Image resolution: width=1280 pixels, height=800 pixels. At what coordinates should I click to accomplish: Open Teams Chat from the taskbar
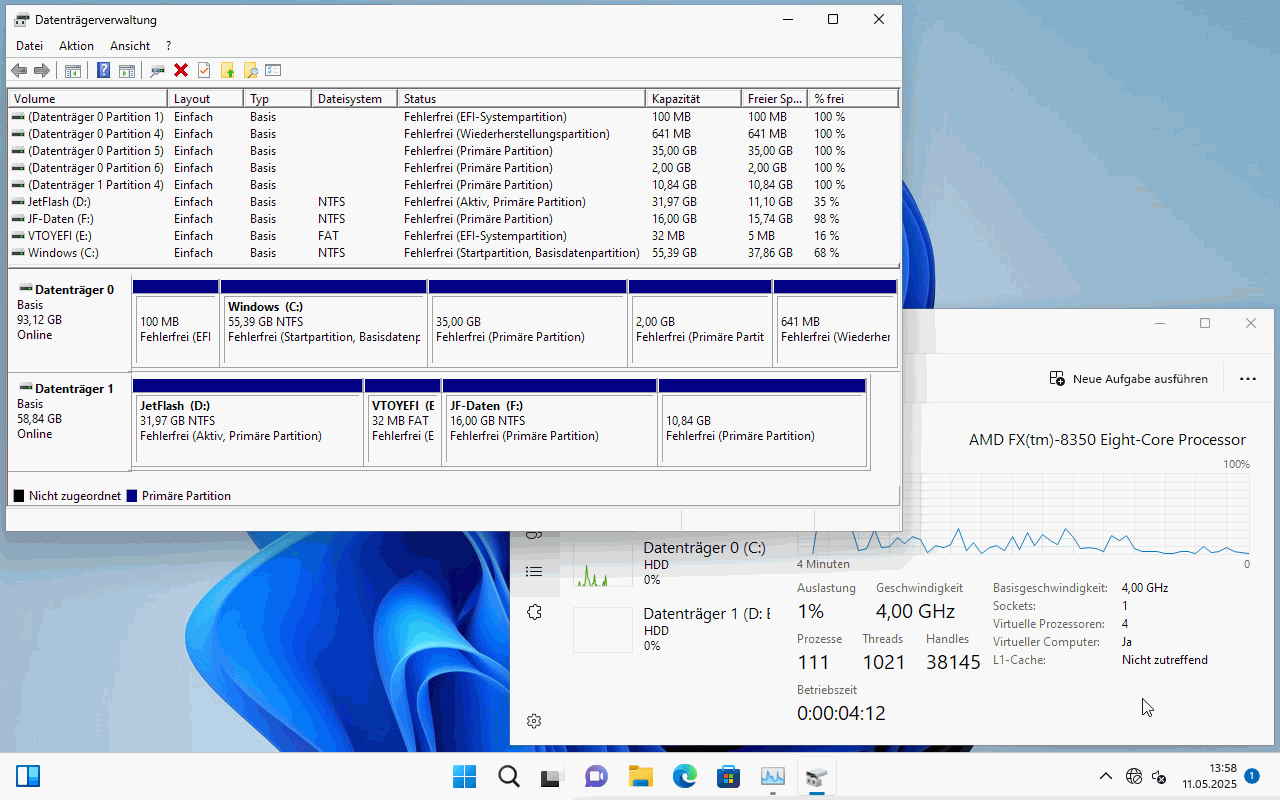point(596,776)
